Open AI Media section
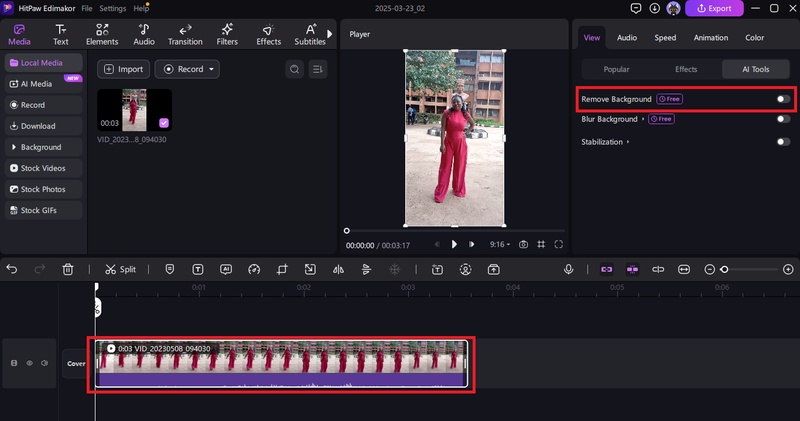800x421 pixels. coord(43,84)
